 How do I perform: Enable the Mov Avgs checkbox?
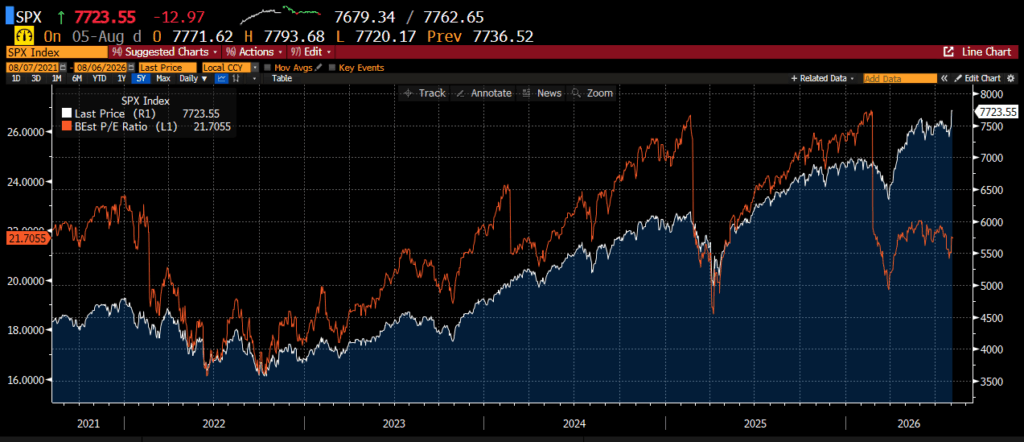(x=268, y=67)
